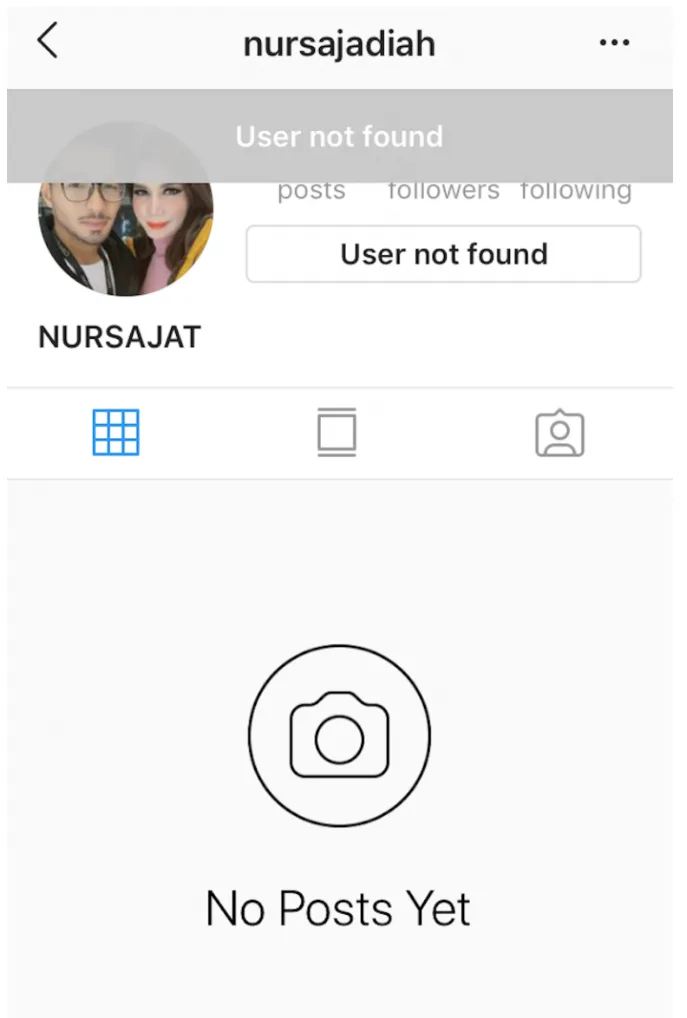Go back using the left arrow
Screen dimensions: 687x1018
click(x=47, y=40)
